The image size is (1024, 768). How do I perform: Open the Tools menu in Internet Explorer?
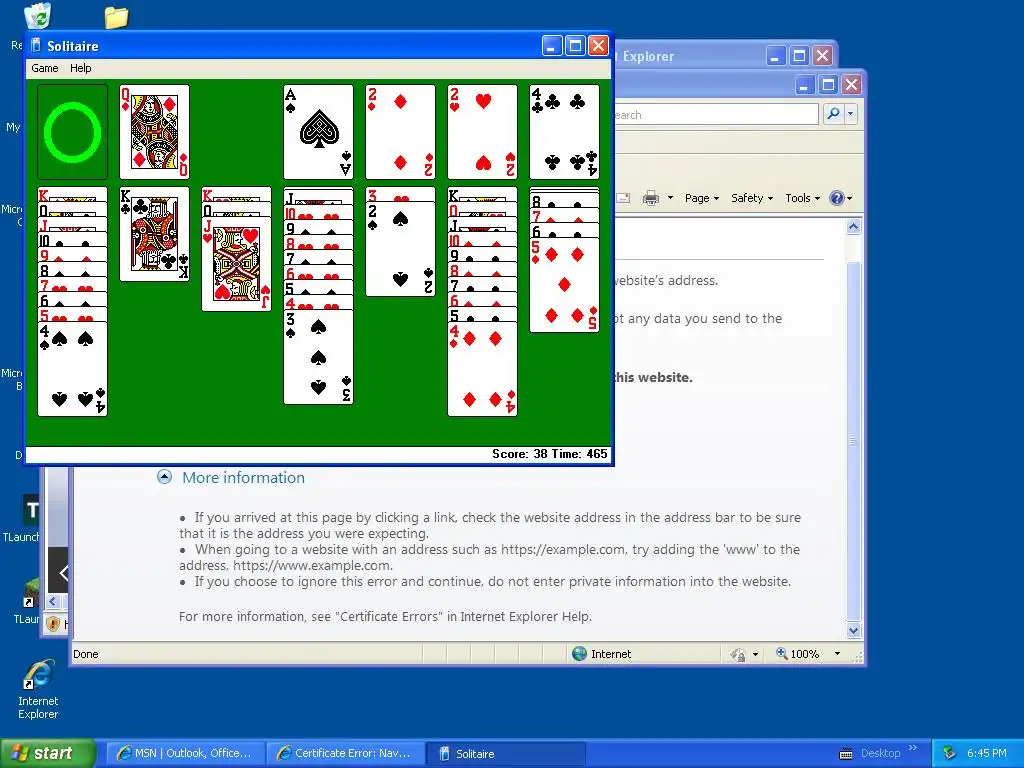click(802, 198)
